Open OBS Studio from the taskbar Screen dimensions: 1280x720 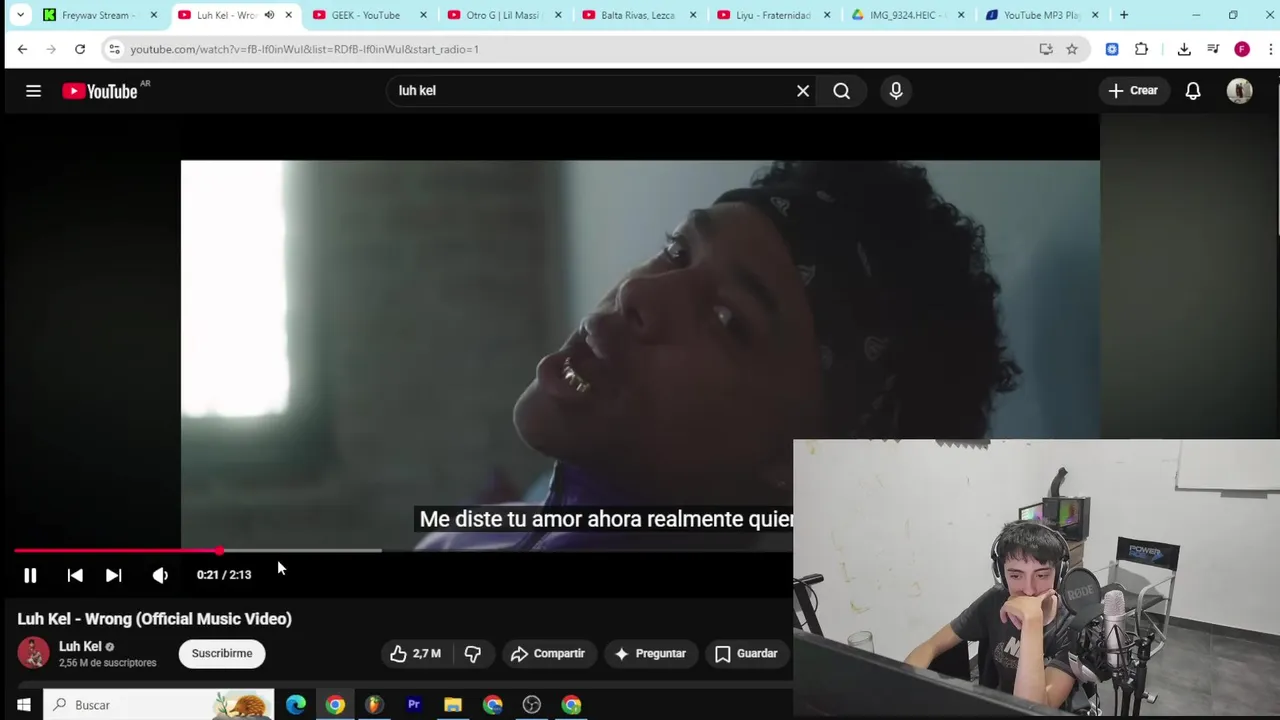click(x=532, y=705)
